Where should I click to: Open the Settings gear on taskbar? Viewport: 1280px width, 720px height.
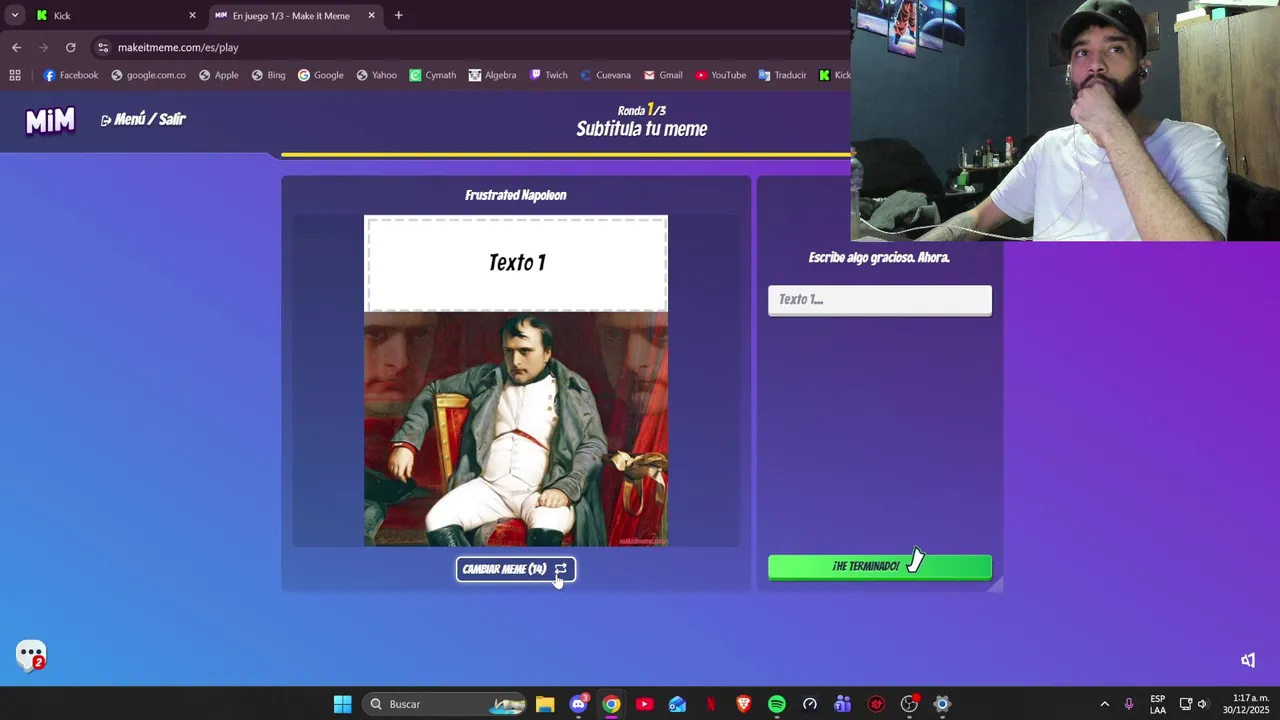coord(942,704)
